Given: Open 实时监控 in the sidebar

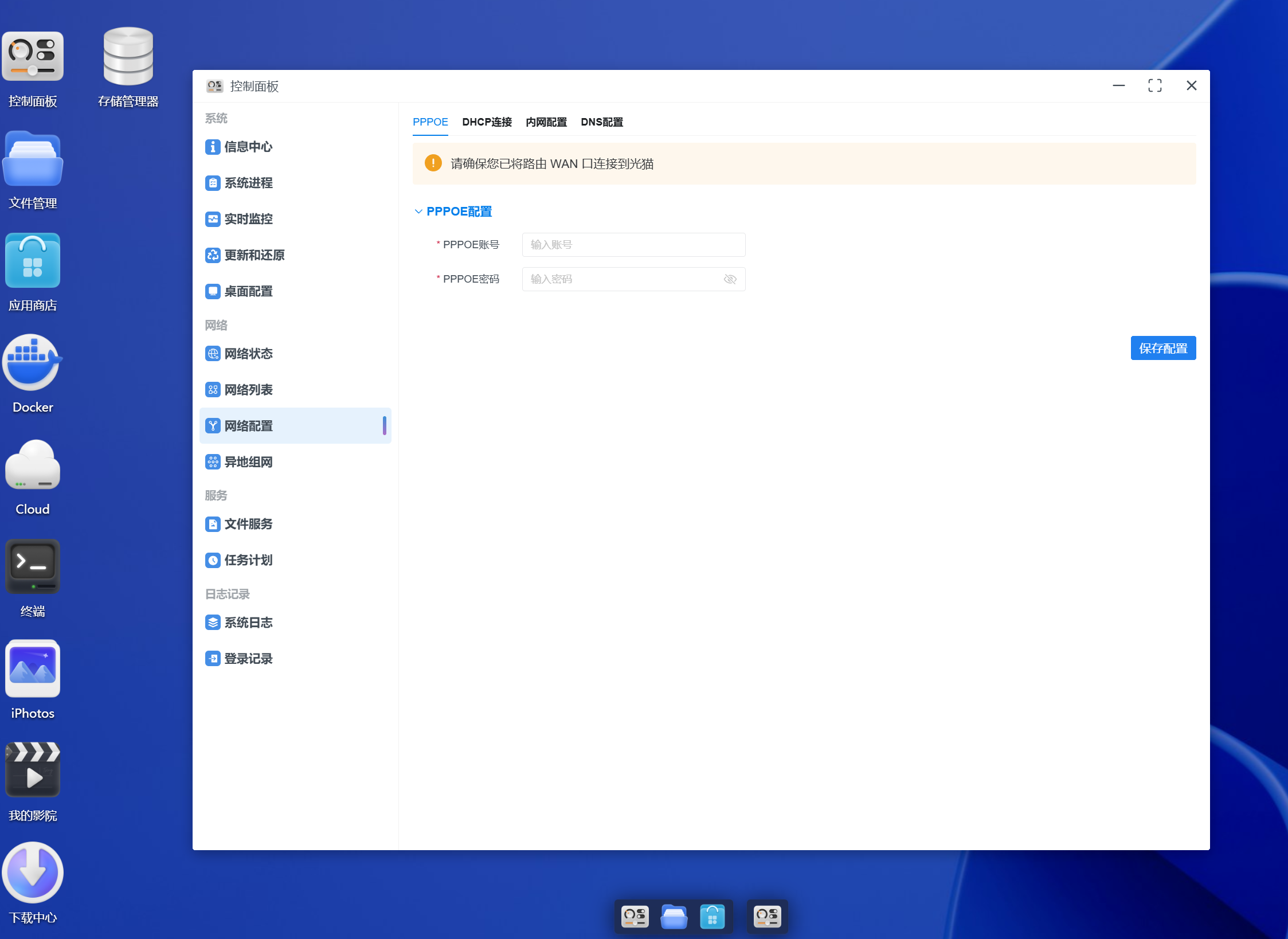Looking at the screenshot, I should [x=295, y=219].
